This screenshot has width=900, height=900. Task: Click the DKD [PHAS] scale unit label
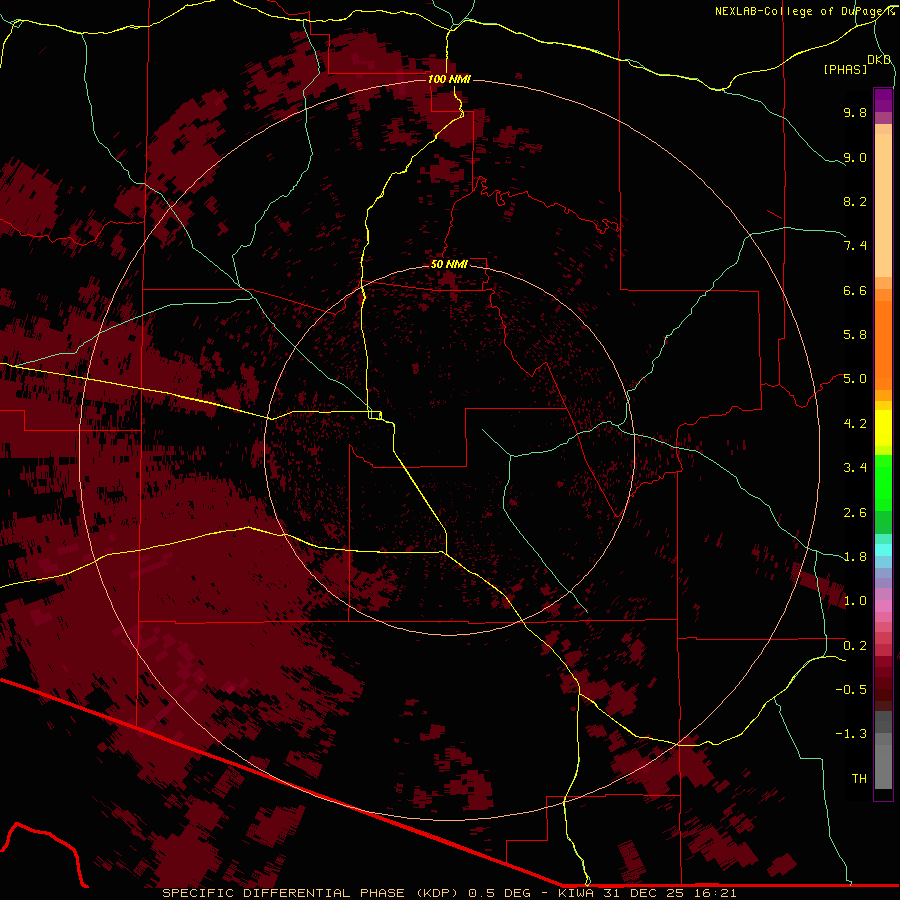pyautogui.click(x=856, y=64)
